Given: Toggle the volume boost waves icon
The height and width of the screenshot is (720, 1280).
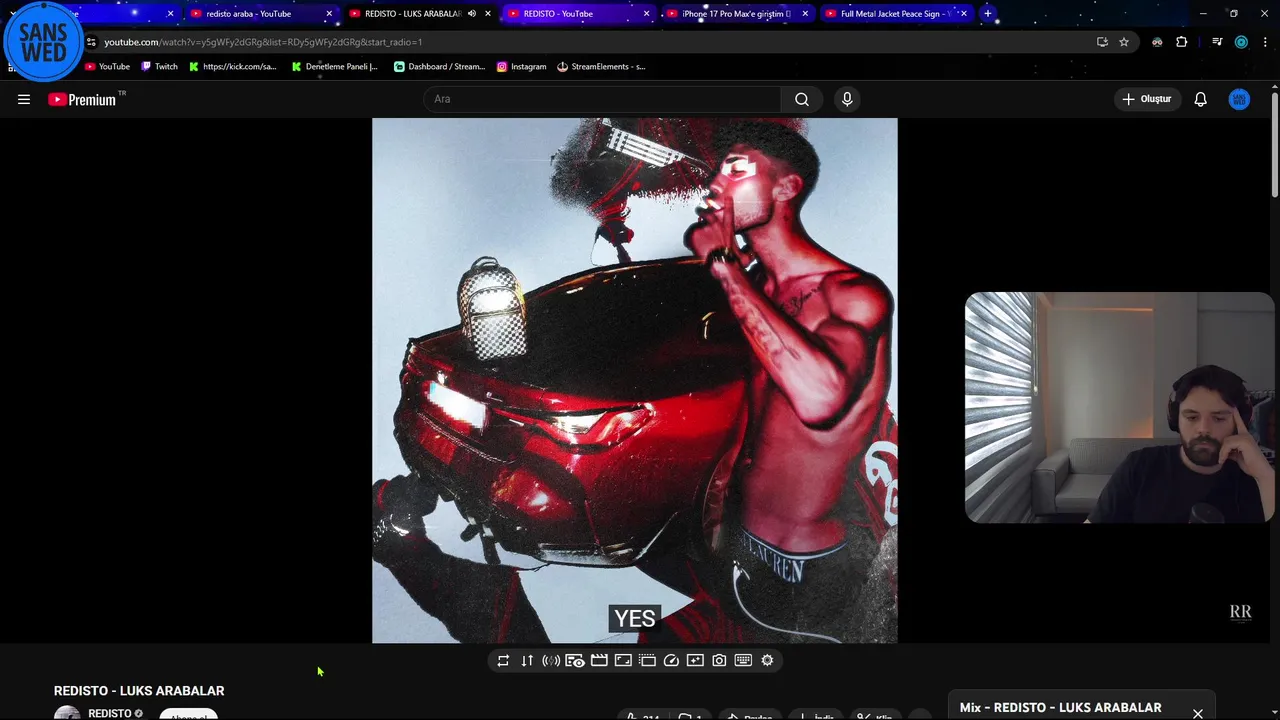Looking at the screenshot, I should (x=551, y=661).
